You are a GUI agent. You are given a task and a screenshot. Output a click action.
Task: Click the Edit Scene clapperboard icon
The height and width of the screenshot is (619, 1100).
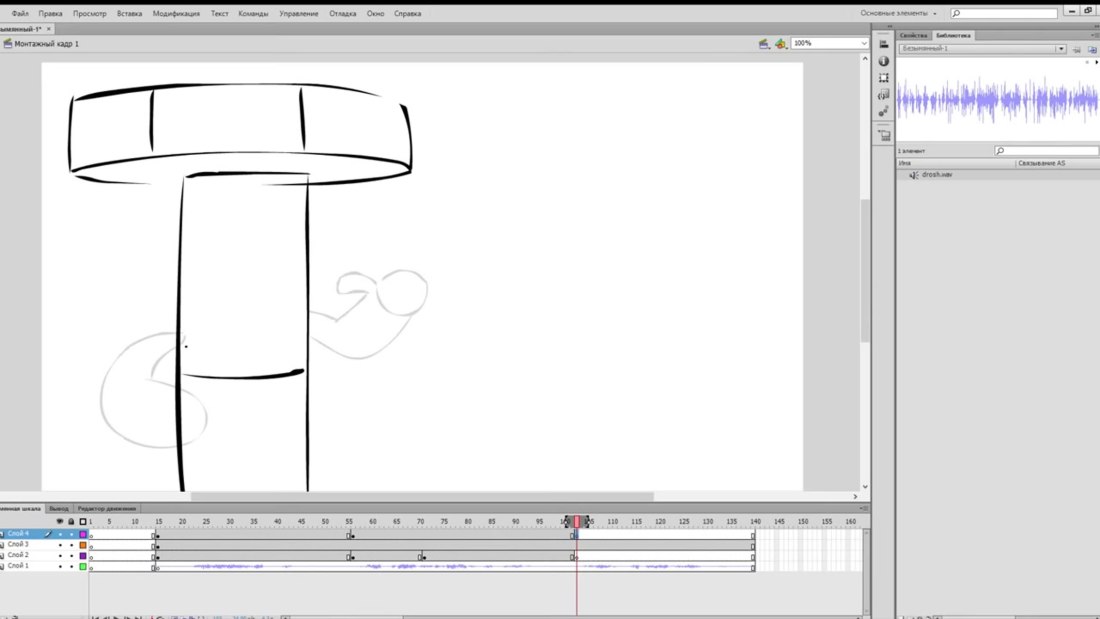[x=764, y=44]
